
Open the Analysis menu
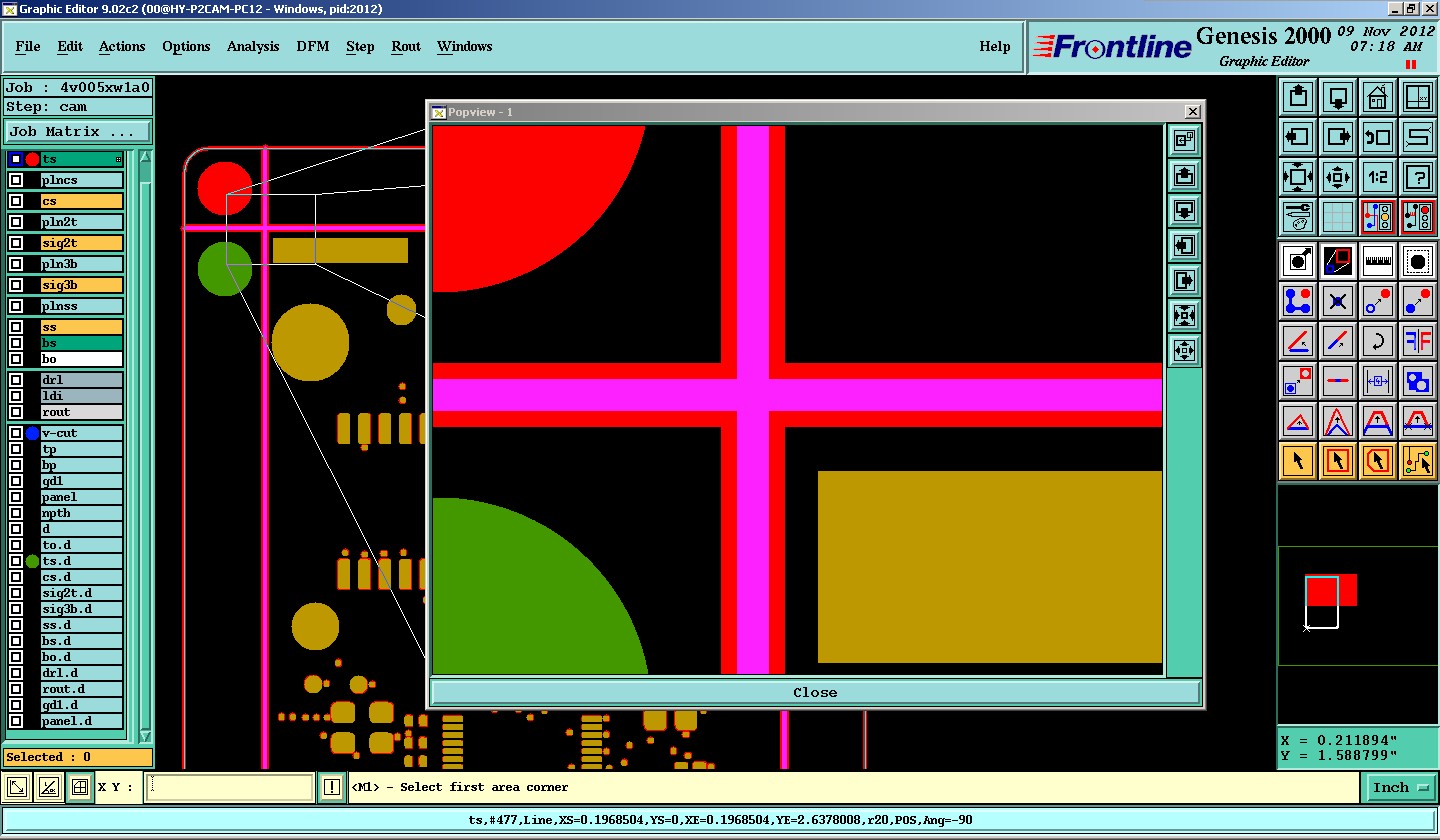(253, 46)
